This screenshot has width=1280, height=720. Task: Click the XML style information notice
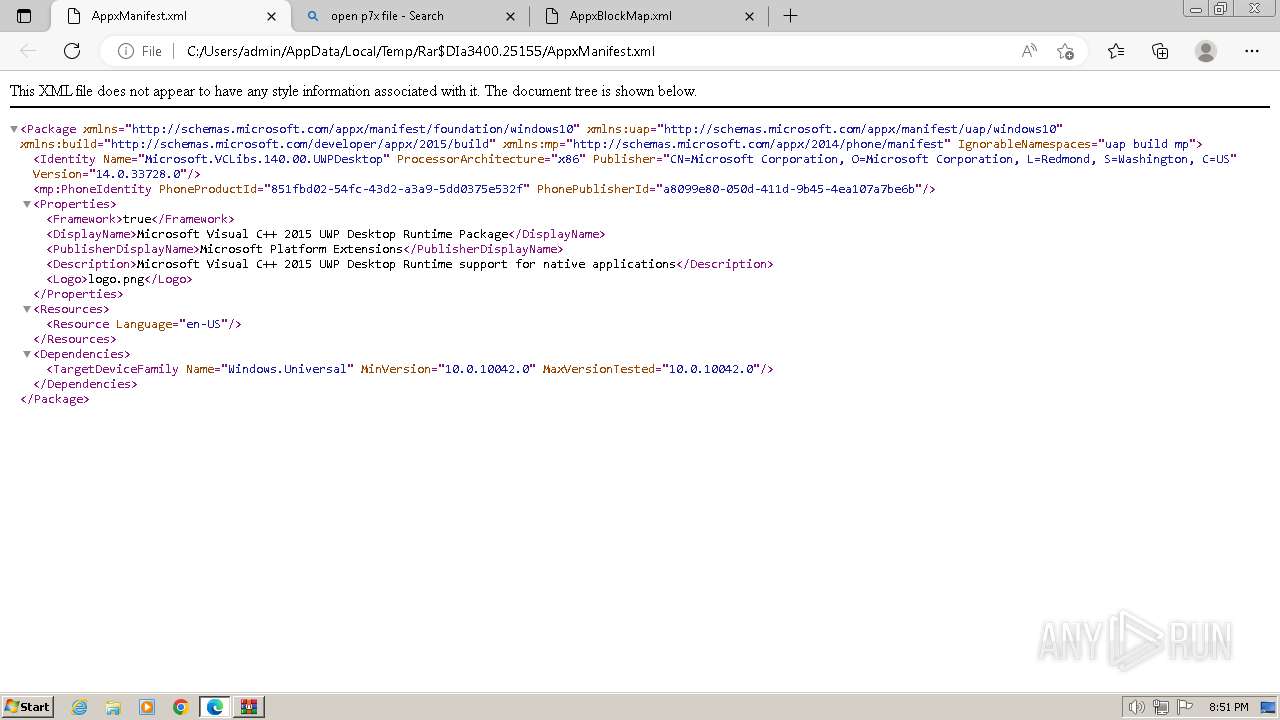coord(353,91)
